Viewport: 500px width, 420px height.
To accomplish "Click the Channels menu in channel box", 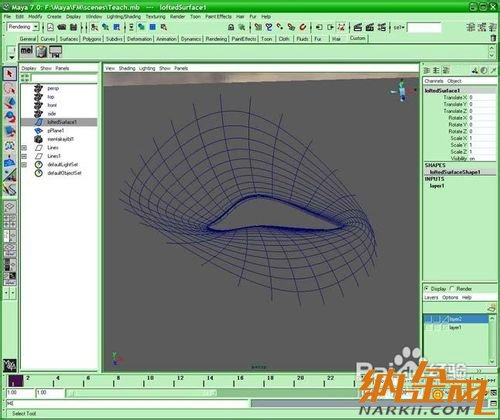I will click(434, 81).
